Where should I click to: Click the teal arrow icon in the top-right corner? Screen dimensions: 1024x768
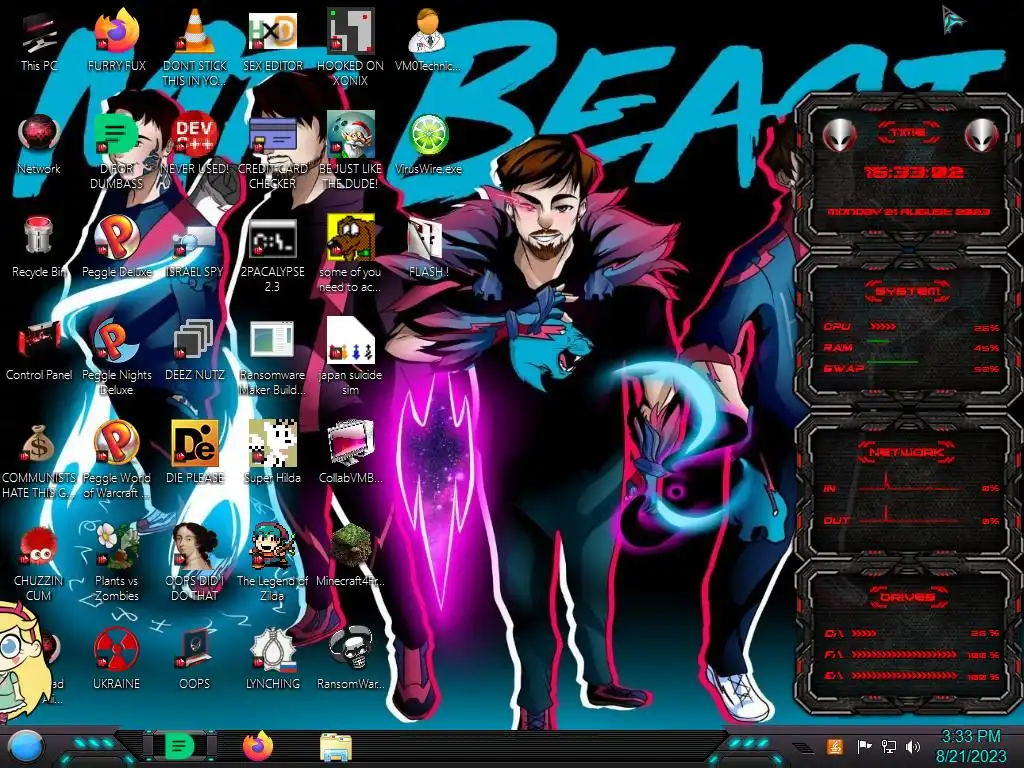953,18
